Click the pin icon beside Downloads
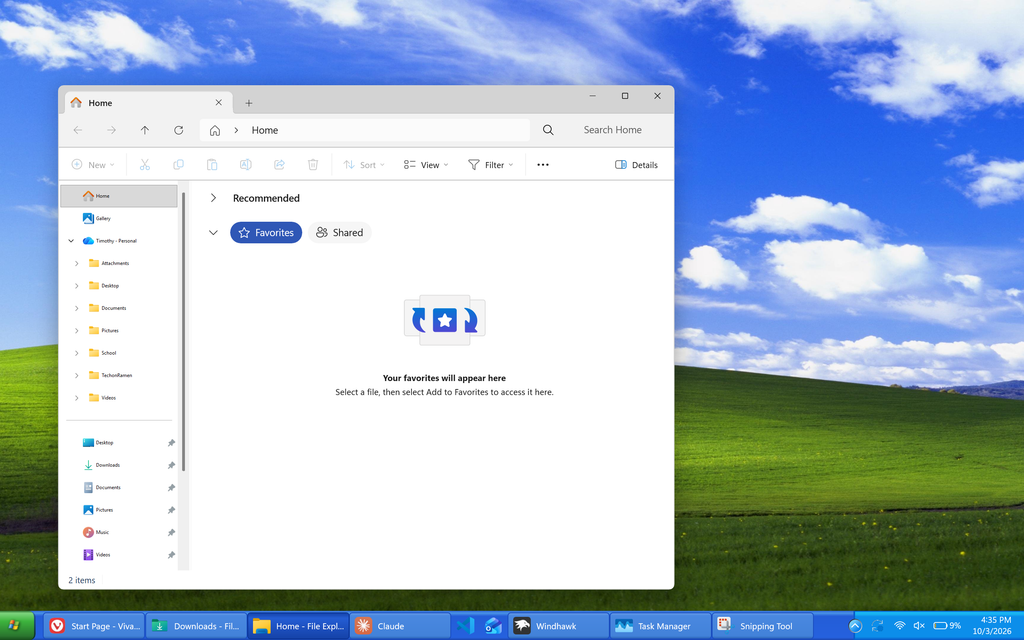This screenshot has height=640, width=1024. [171, 465]
